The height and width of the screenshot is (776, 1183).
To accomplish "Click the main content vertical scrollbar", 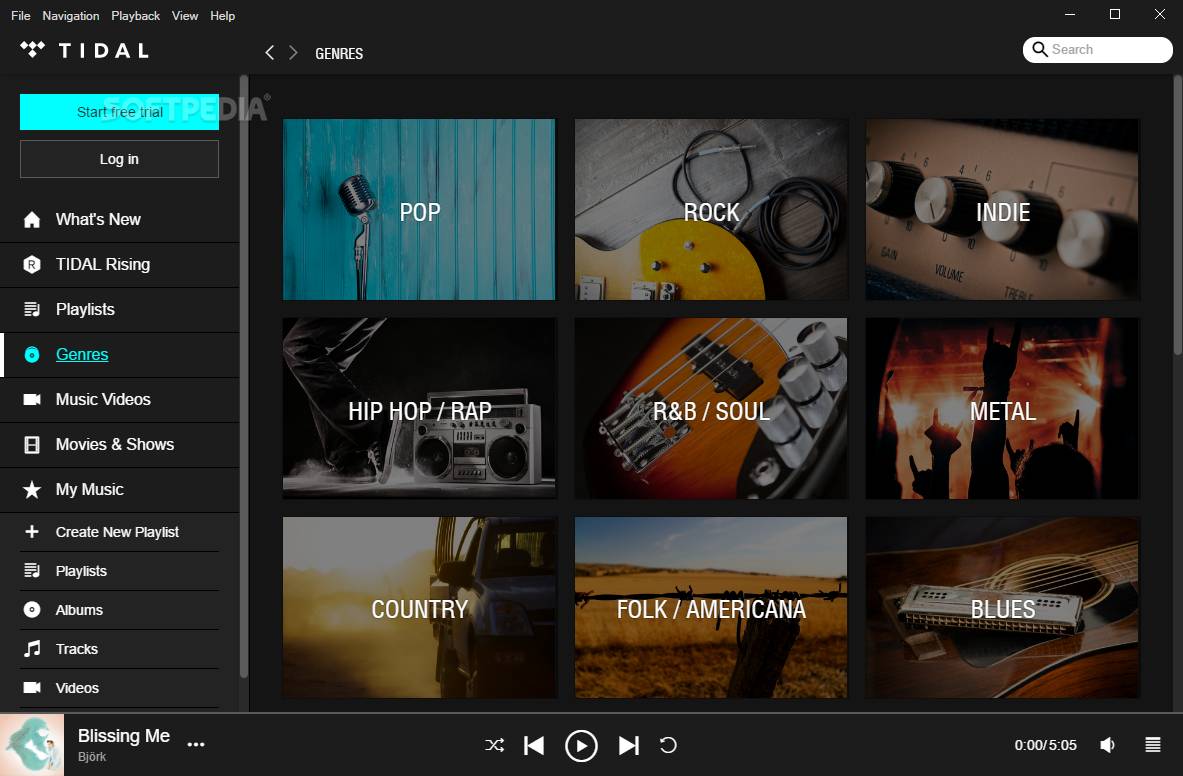I will 1178,215.
